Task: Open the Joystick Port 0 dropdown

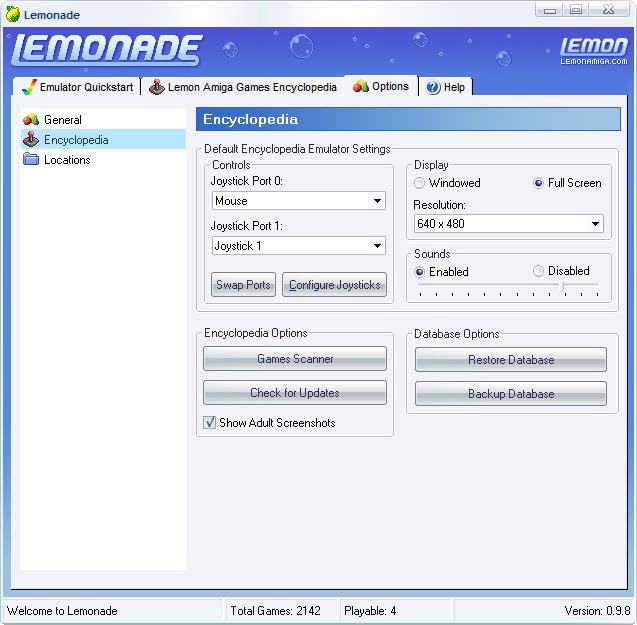Action: click(x=299, y=201)
